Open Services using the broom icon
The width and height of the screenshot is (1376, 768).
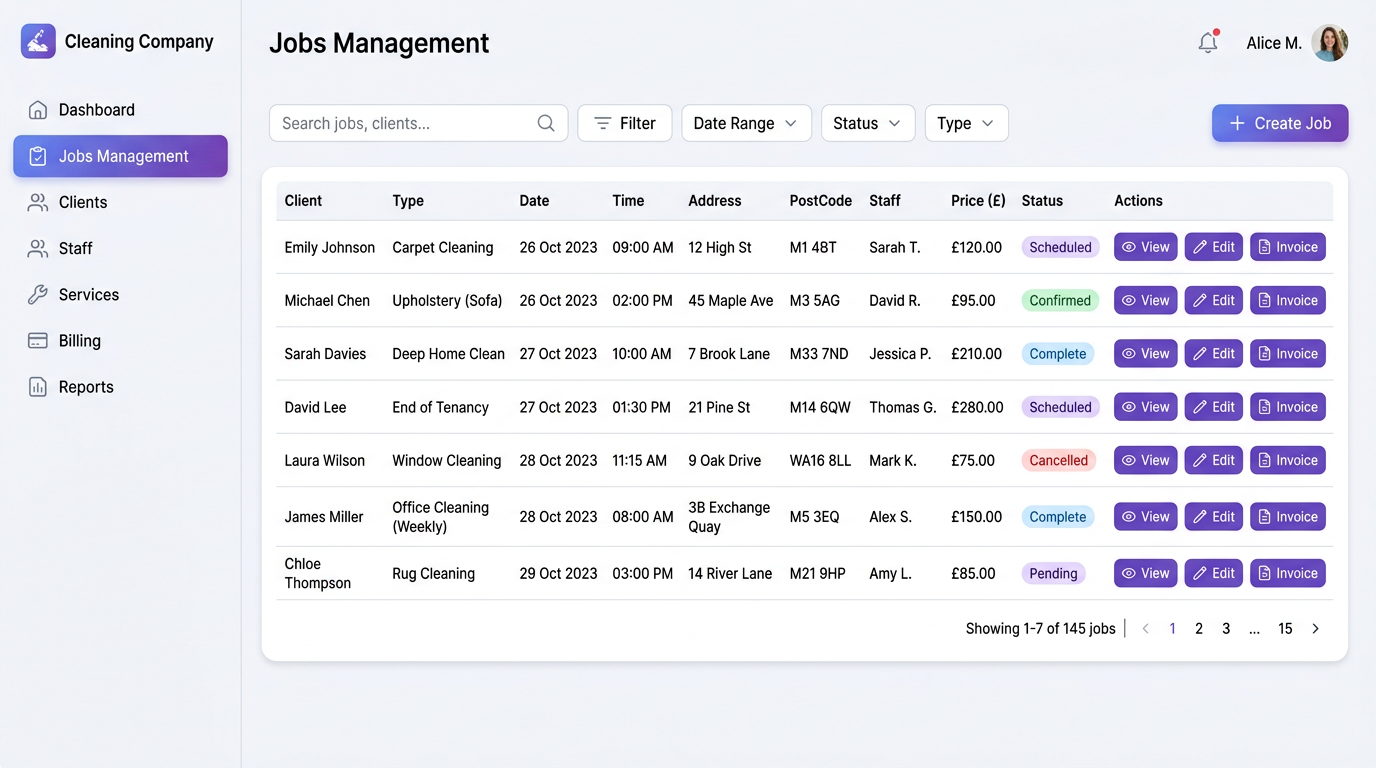38,294
